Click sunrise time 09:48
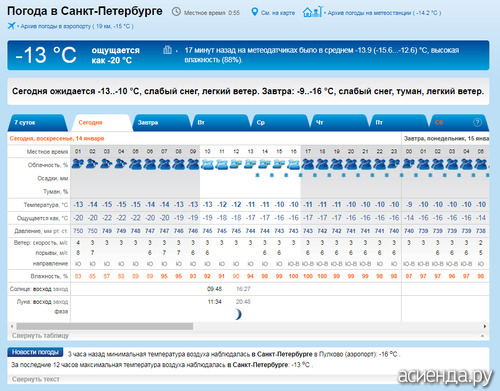The width and height of the screenshot is (500, 391). point(214,289)
